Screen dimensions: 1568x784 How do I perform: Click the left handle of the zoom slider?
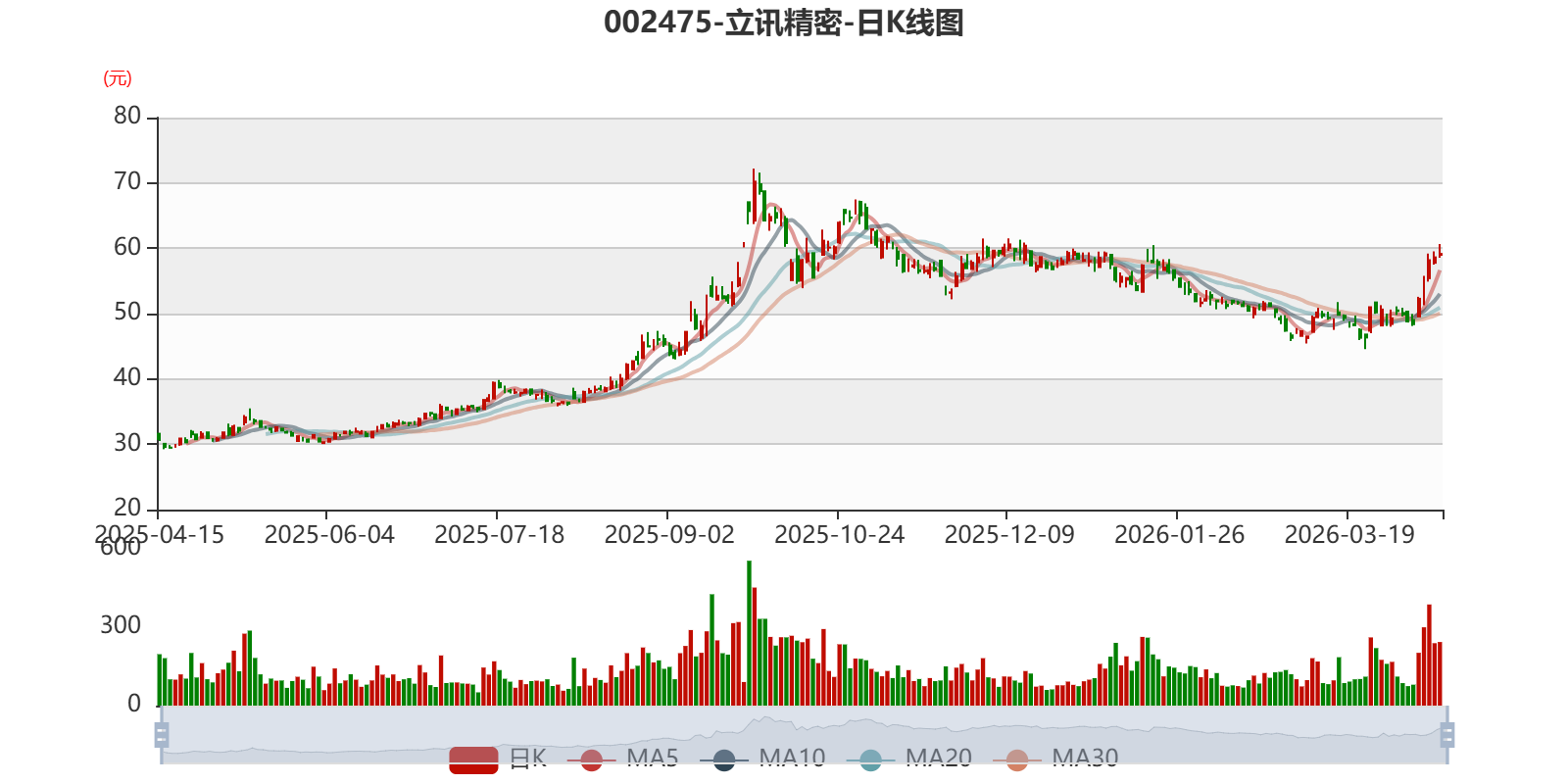coord(162,735)
